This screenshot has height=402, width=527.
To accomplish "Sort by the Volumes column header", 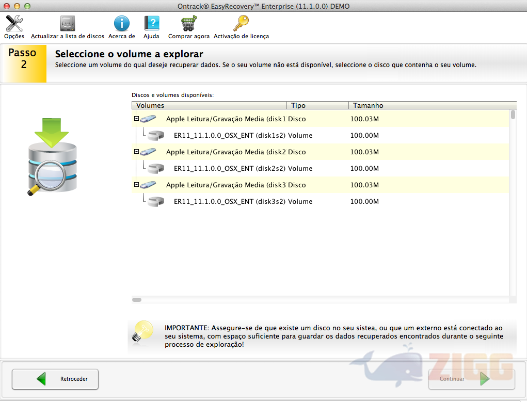I will tap(209, 106).
